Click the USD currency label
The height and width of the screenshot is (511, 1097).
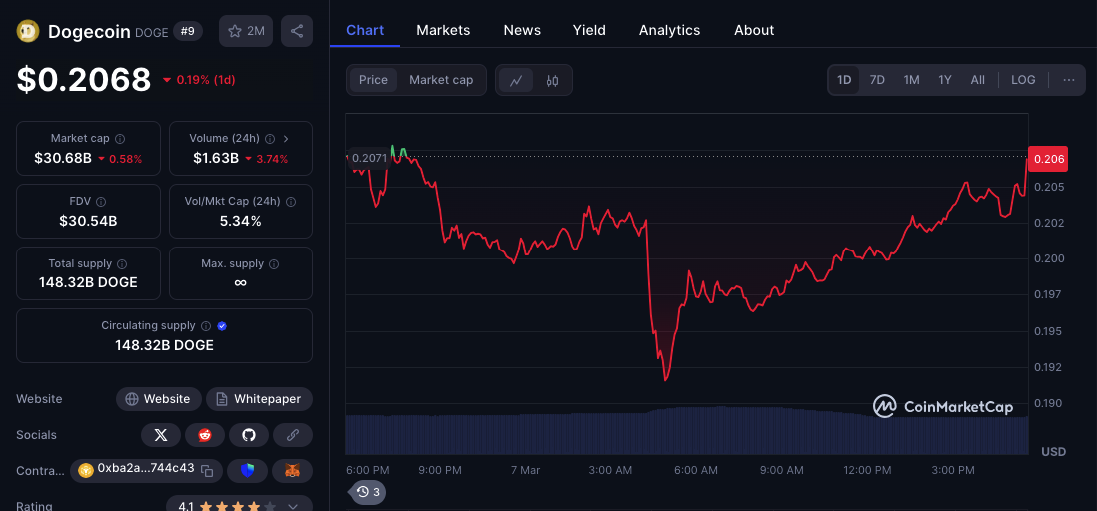pyautogui.click(x=1054, y=452)
